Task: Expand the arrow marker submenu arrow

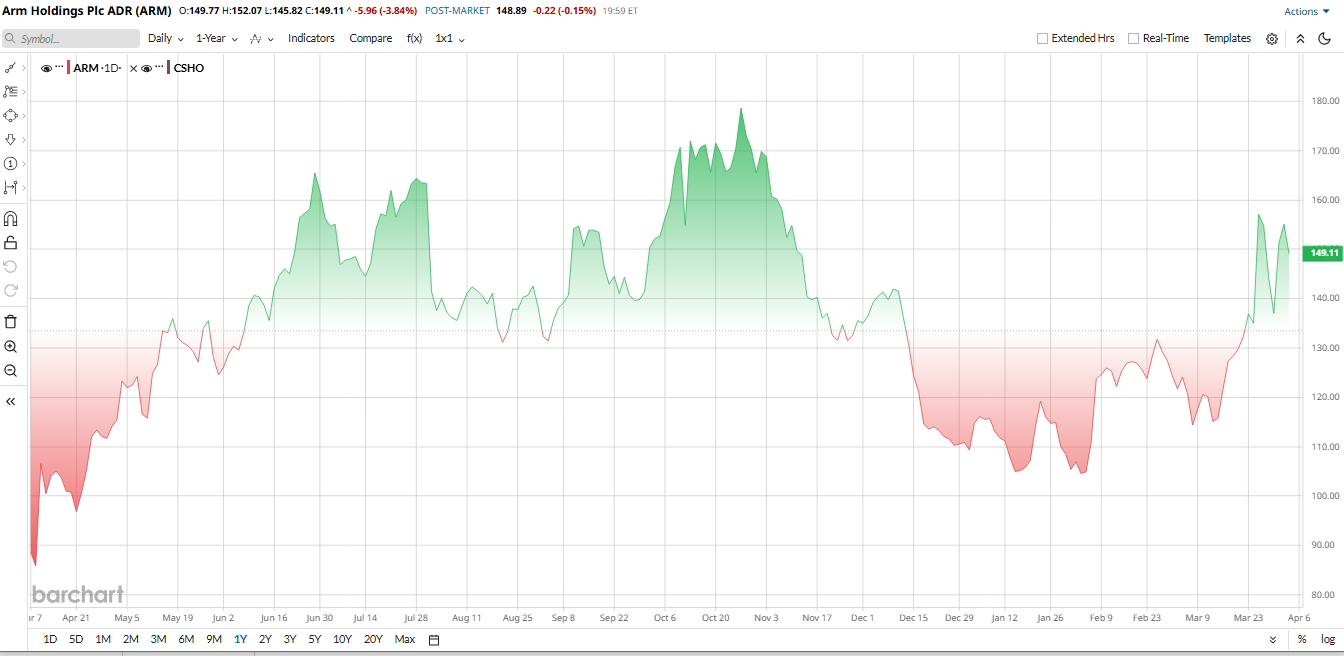Action: pyautogui.click(x=24, y=139)
